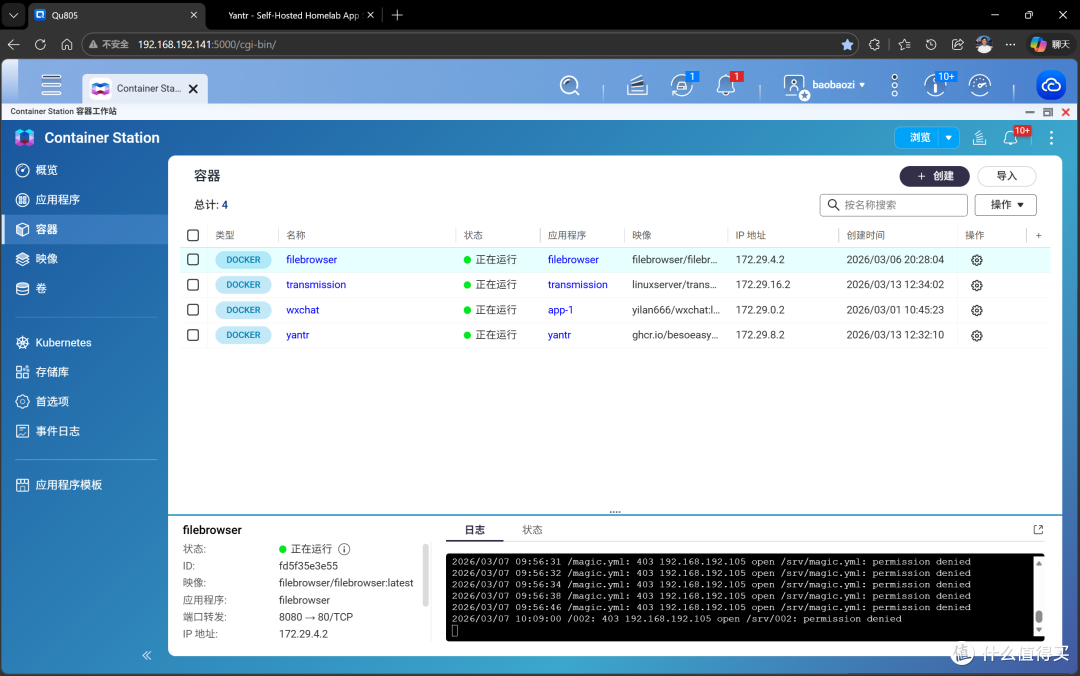Open 映像 images in sidebar
1080x676 pixels.
(x=84, y=259)
